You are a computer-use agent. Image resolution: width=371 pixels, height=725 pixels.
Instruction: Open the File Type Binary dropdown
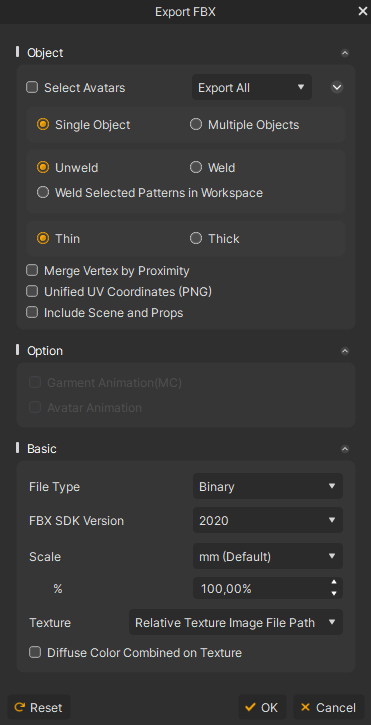(268, 486)
